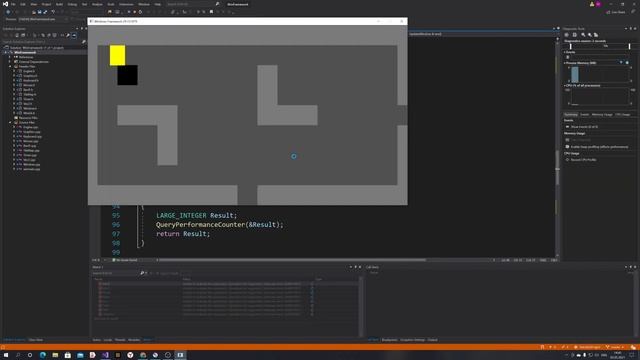Select Graphics.cpp in Solution Explorer
This screenshot has width=640, height=360.
click(x=31, y=132)
